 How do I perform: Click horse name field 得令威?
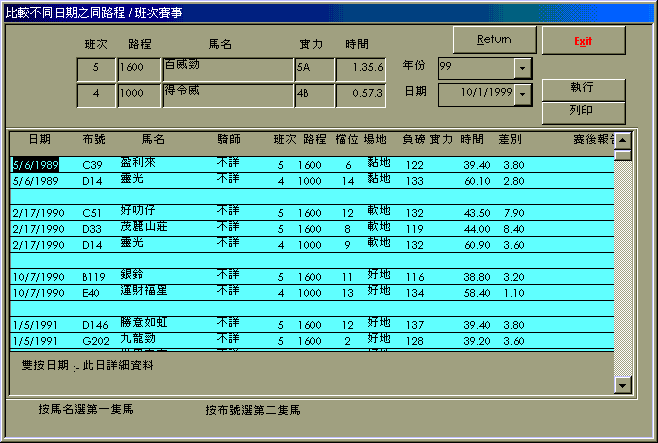pyautogui.click(x=228, y=95)
